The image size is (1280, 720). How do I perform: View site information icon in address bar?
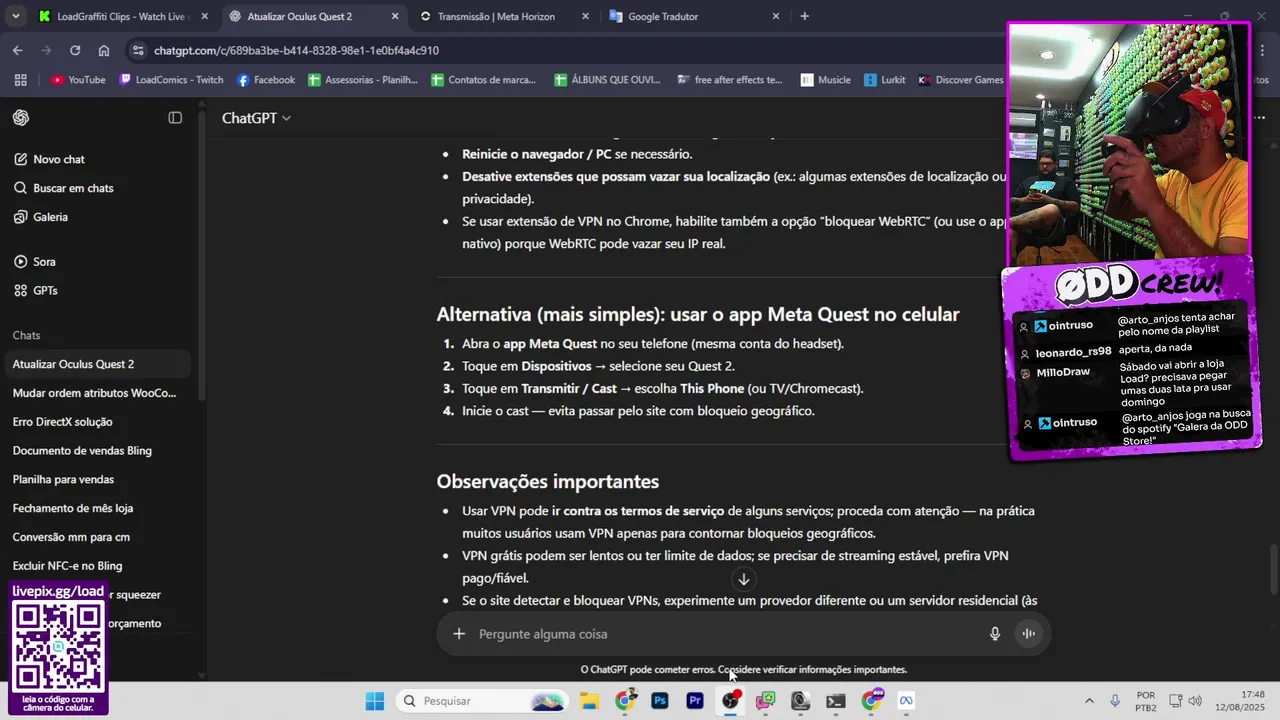137,50
